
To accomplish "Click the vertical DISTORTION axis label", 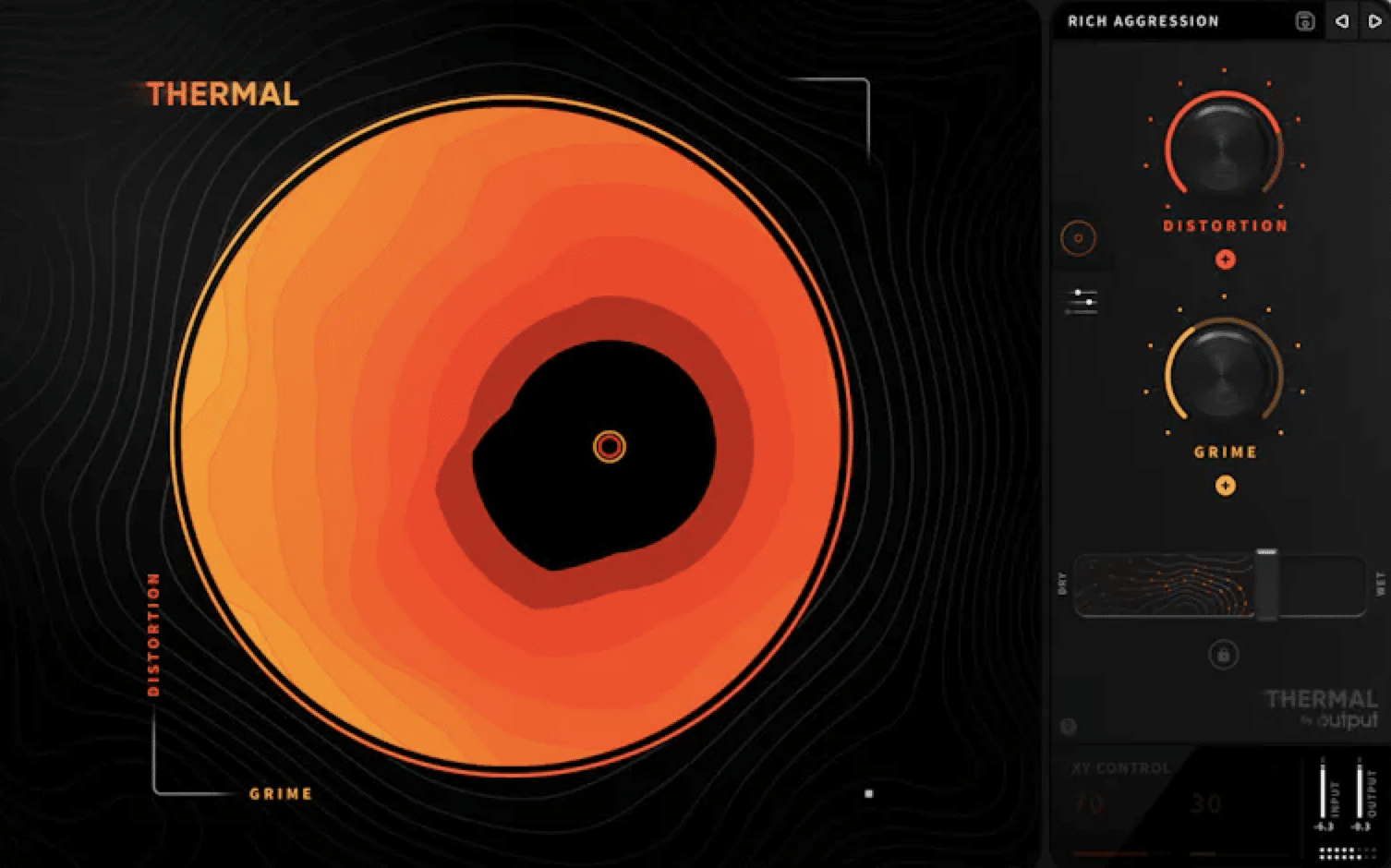I will [153, 634].
